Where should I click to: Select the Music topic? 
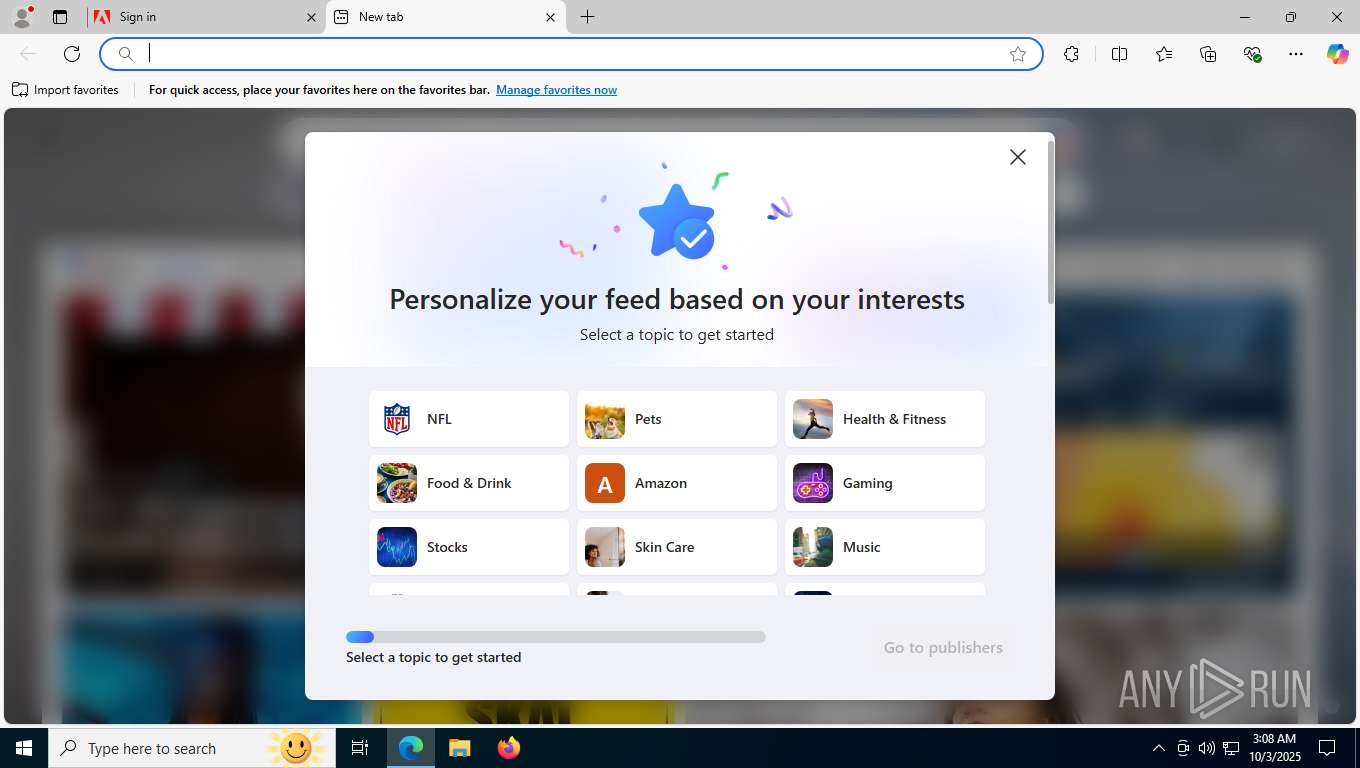coord(885,547)
